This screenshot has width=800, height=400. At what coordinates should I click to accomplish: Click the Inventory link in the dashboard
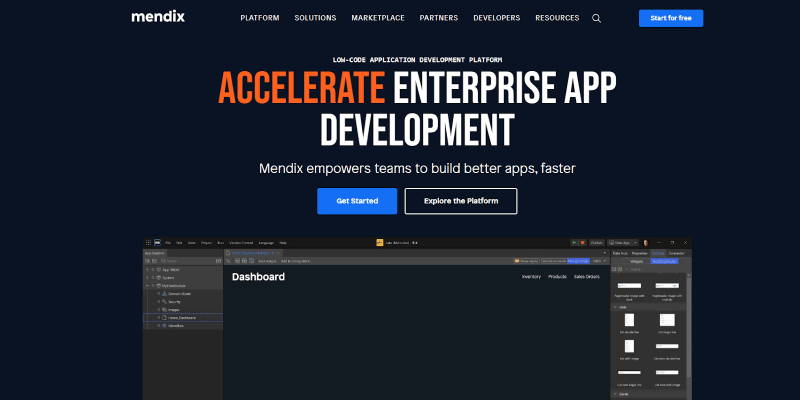pyautogui.click(x=531, y=277)
